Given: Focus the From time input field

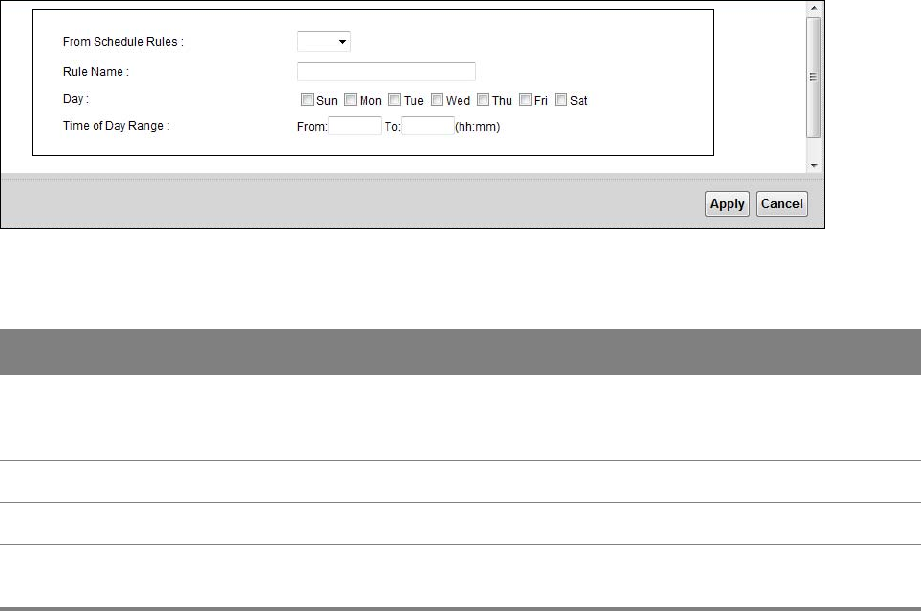Looking at the screenshot, I should click(x=355, y=126).
